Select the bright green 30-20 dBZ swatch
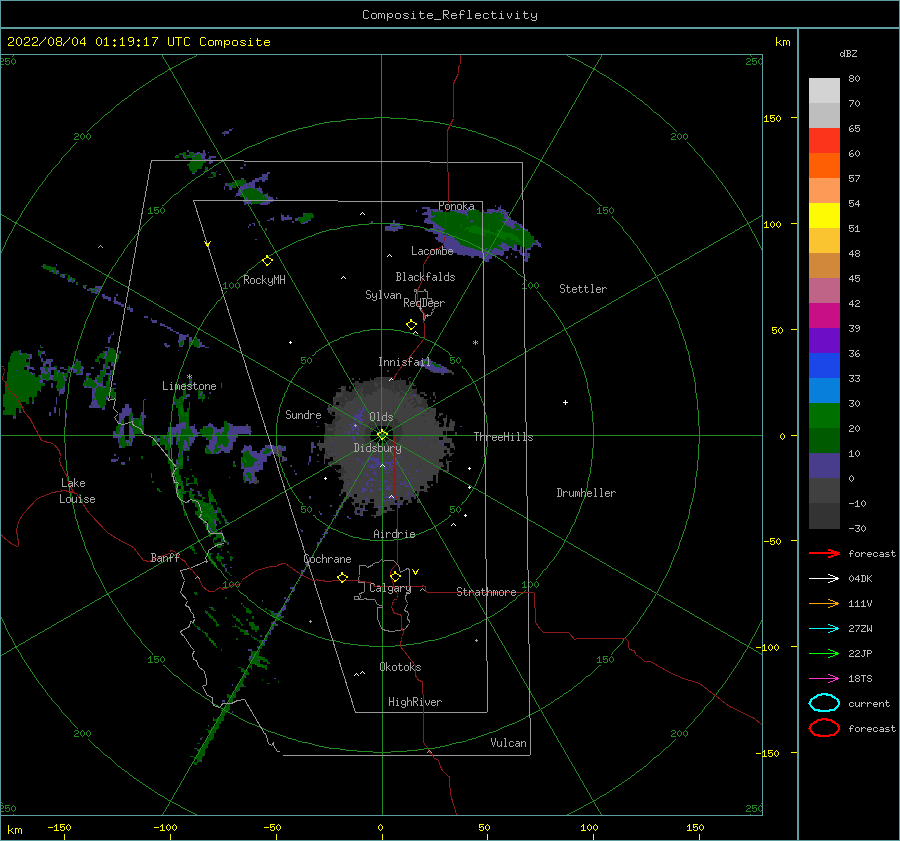The width and height of the screenshot is (900, 841). [x=824, y=415]
